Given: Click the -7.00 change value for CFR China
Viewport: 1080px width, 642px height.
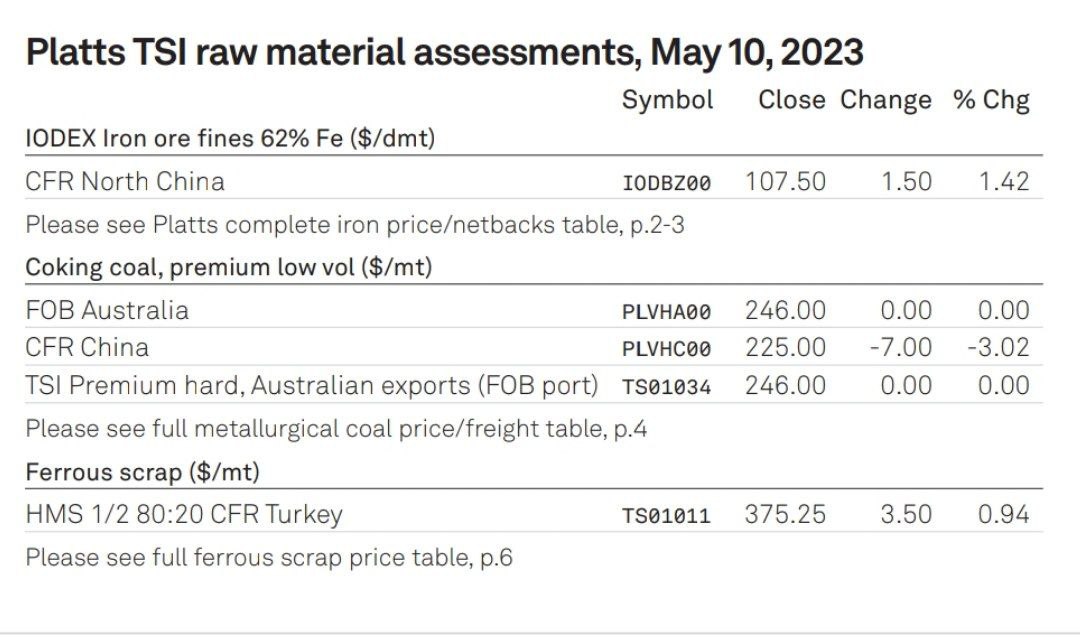Looking at the screenshot, I should click(900, 348).
